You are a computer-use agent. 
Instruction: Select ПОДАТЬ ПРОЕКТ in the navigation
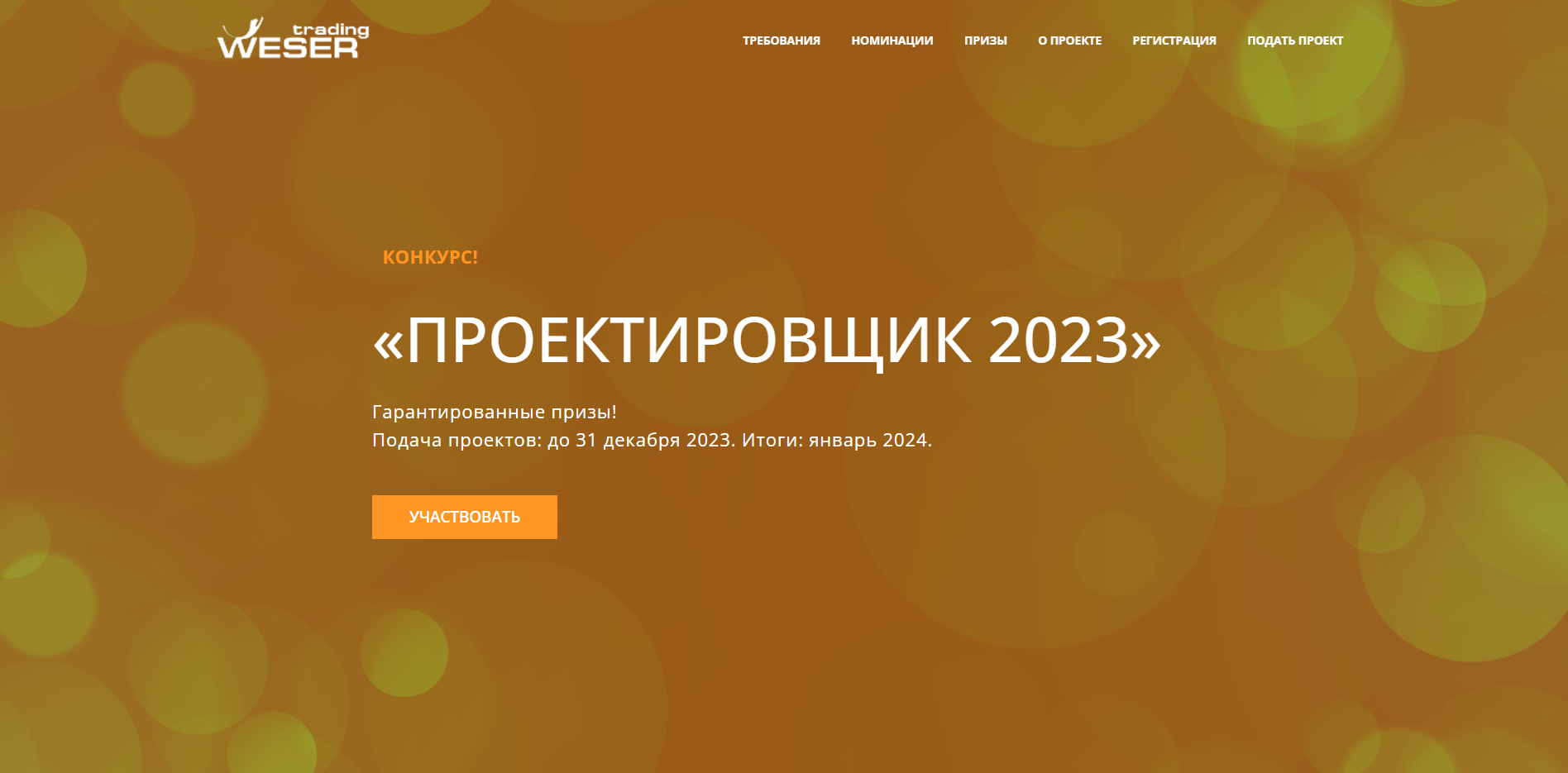click(1295, 40)
